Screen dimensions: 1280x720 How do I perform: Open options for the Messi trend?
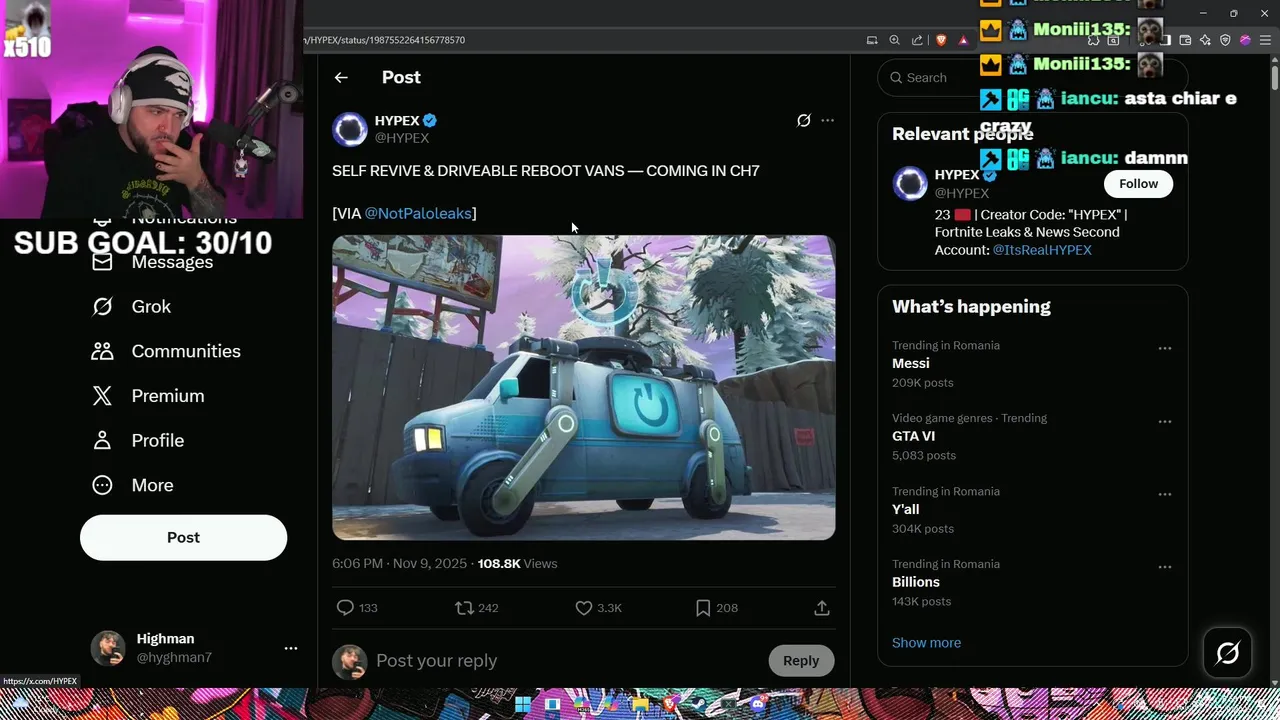(1165, 348)
